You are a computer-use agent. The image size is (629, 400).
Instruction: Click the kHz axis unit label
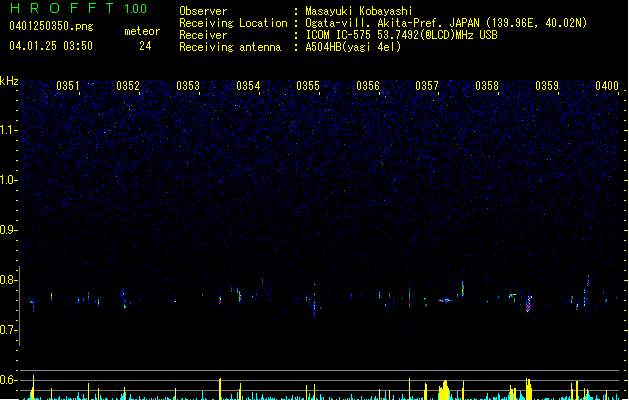tap(9, 81)
